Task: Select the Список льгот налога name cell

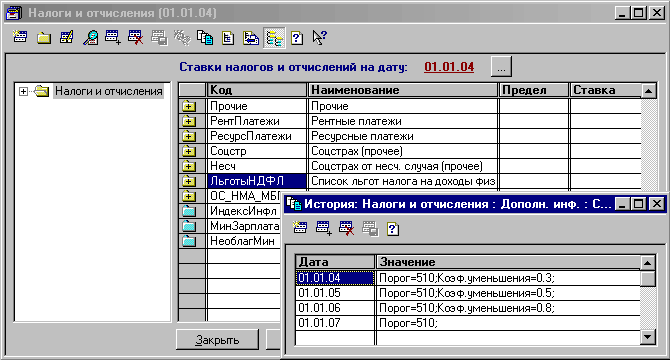Action: 403,181
